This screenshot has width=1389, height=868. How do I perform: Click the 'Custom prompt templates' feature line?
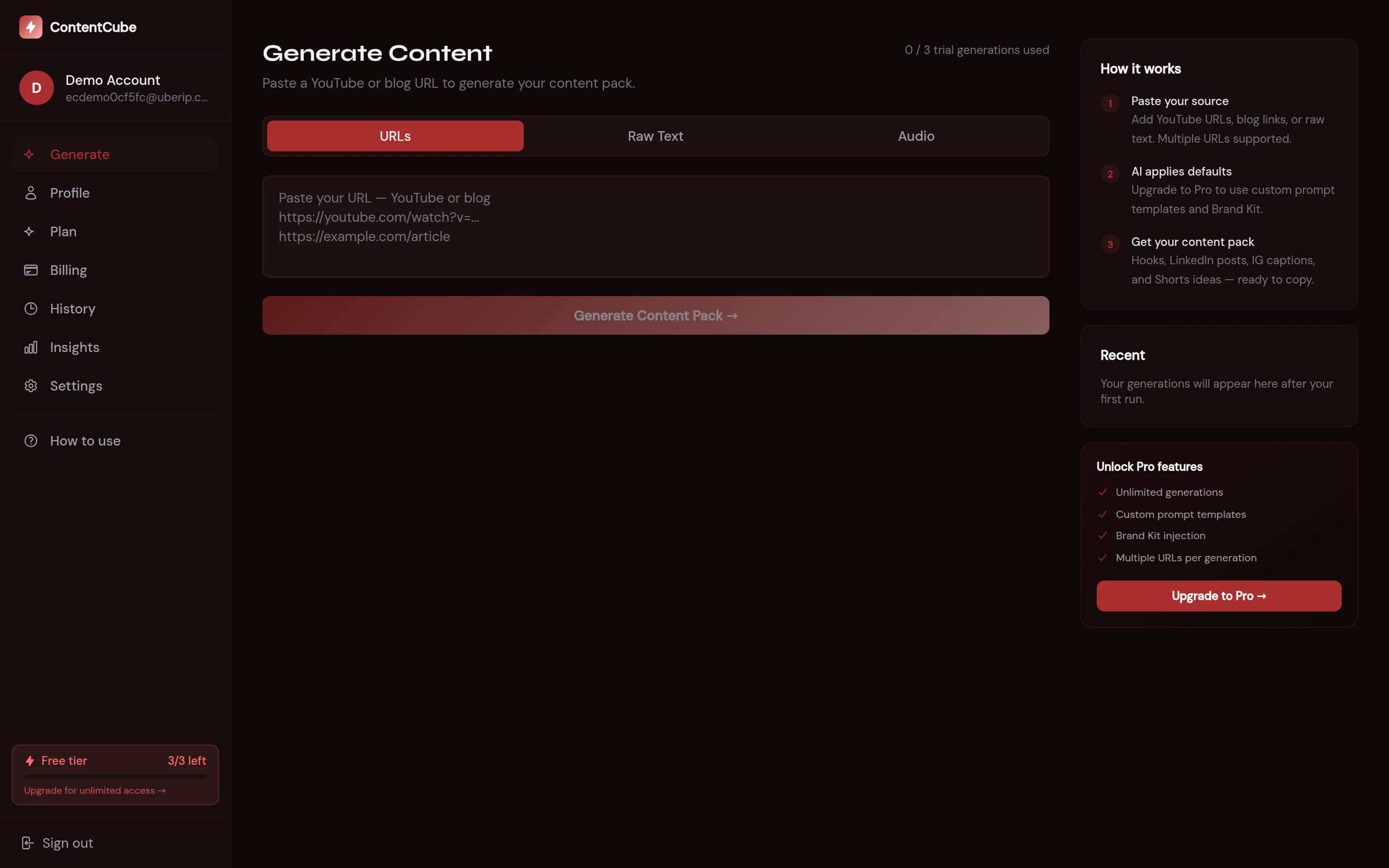(x=1180, y=515)
